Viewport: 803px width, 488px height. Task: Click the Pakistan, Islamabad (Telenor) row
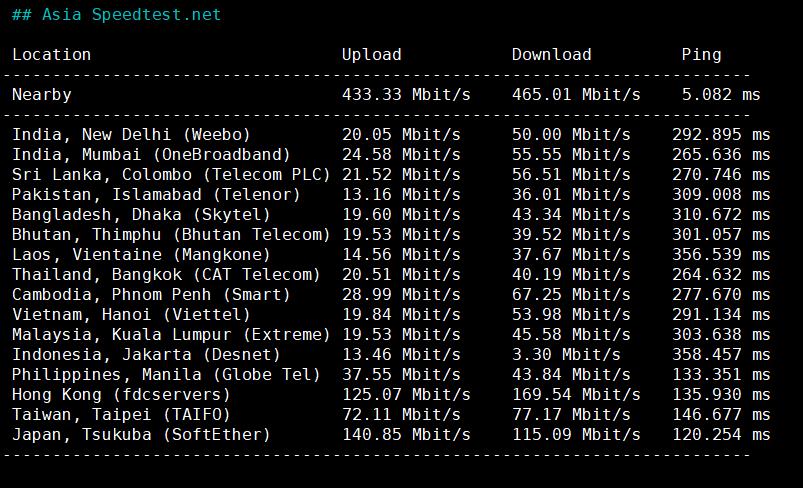[141, 195]
